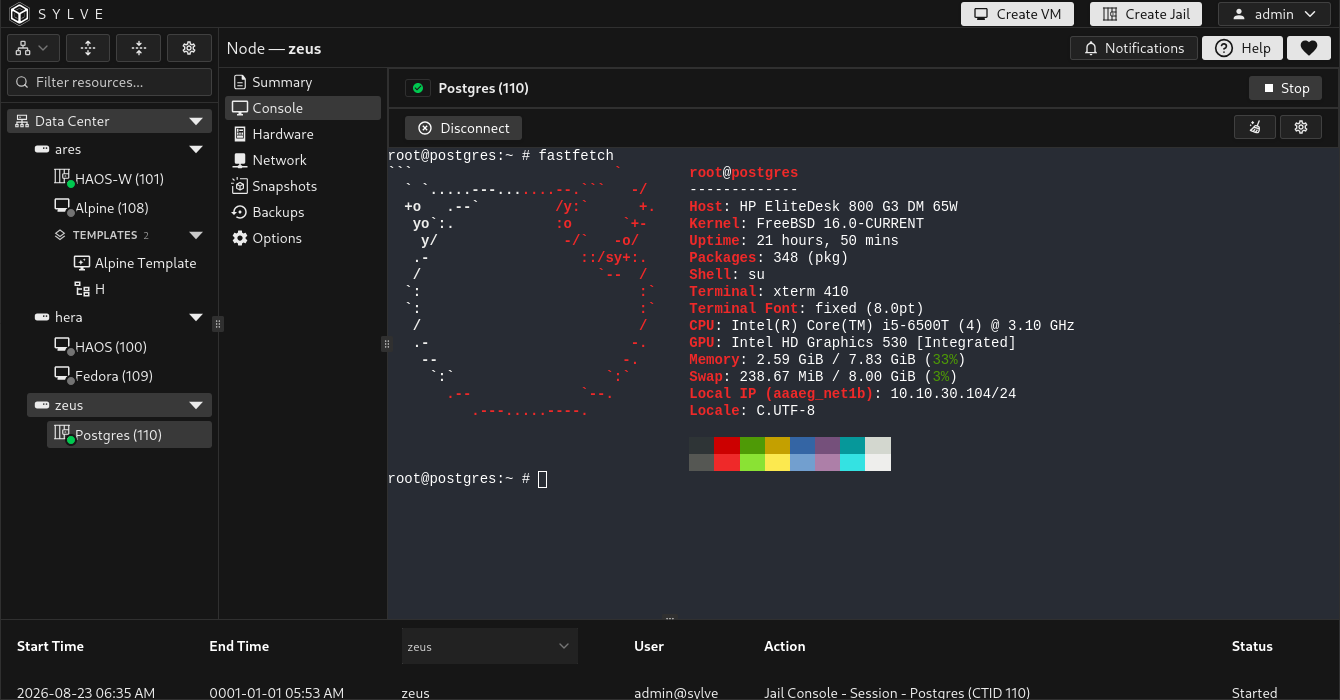Select the Postgres (110) jail in tree
1340x700 pixels.
click(x=129, y=435)
